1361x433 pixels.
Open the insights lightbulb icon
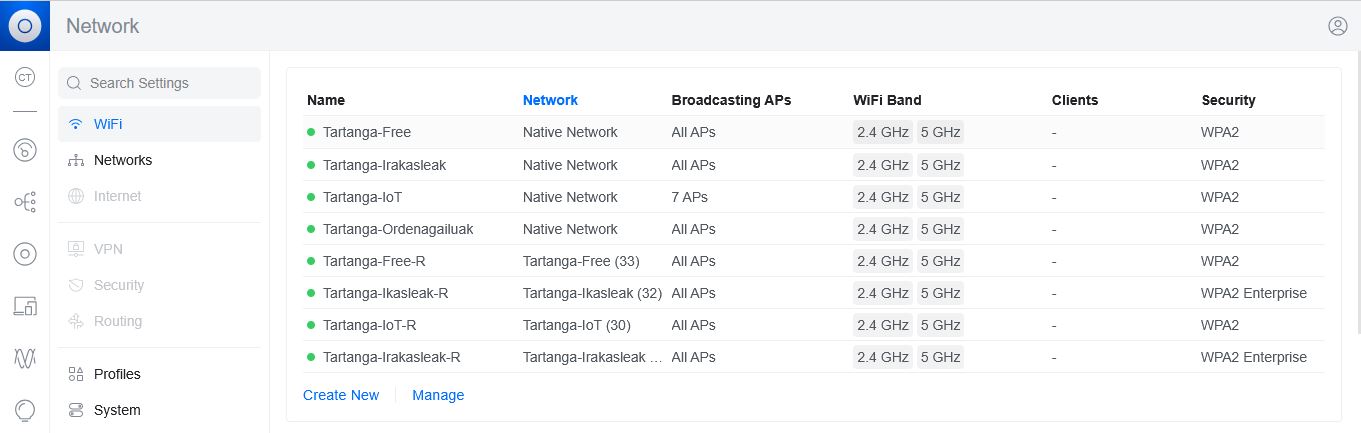[25, 410]
